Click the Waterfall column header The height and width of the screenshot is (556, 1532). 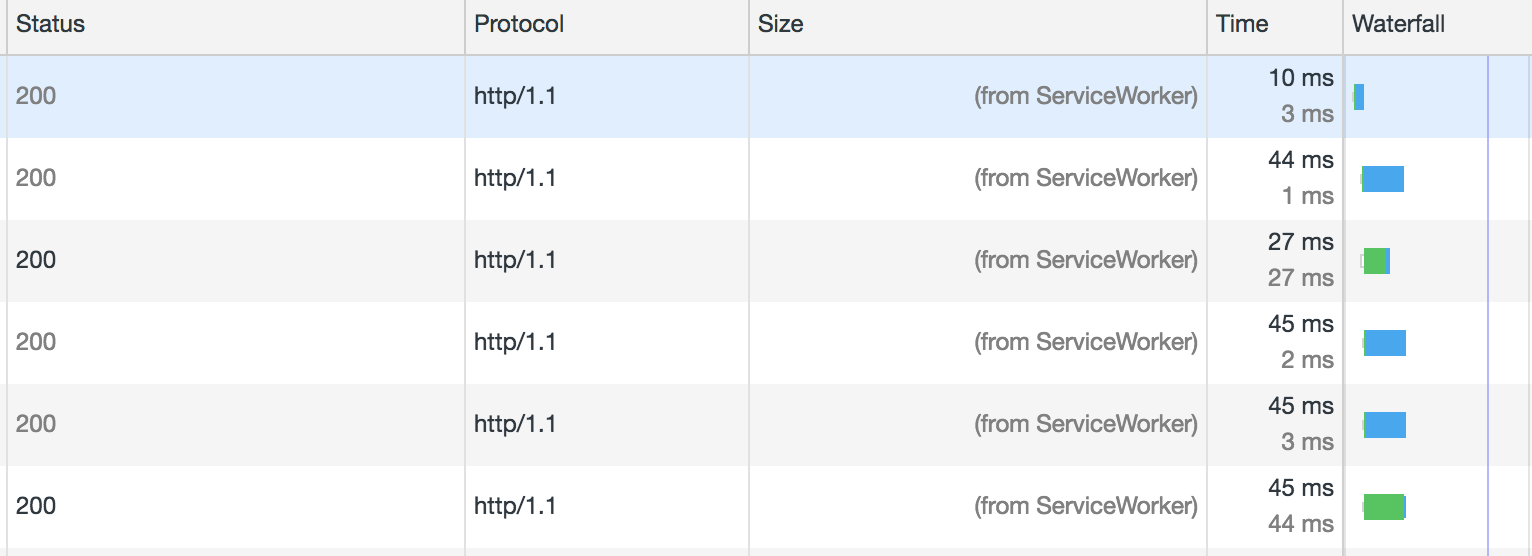point(1398,24)
